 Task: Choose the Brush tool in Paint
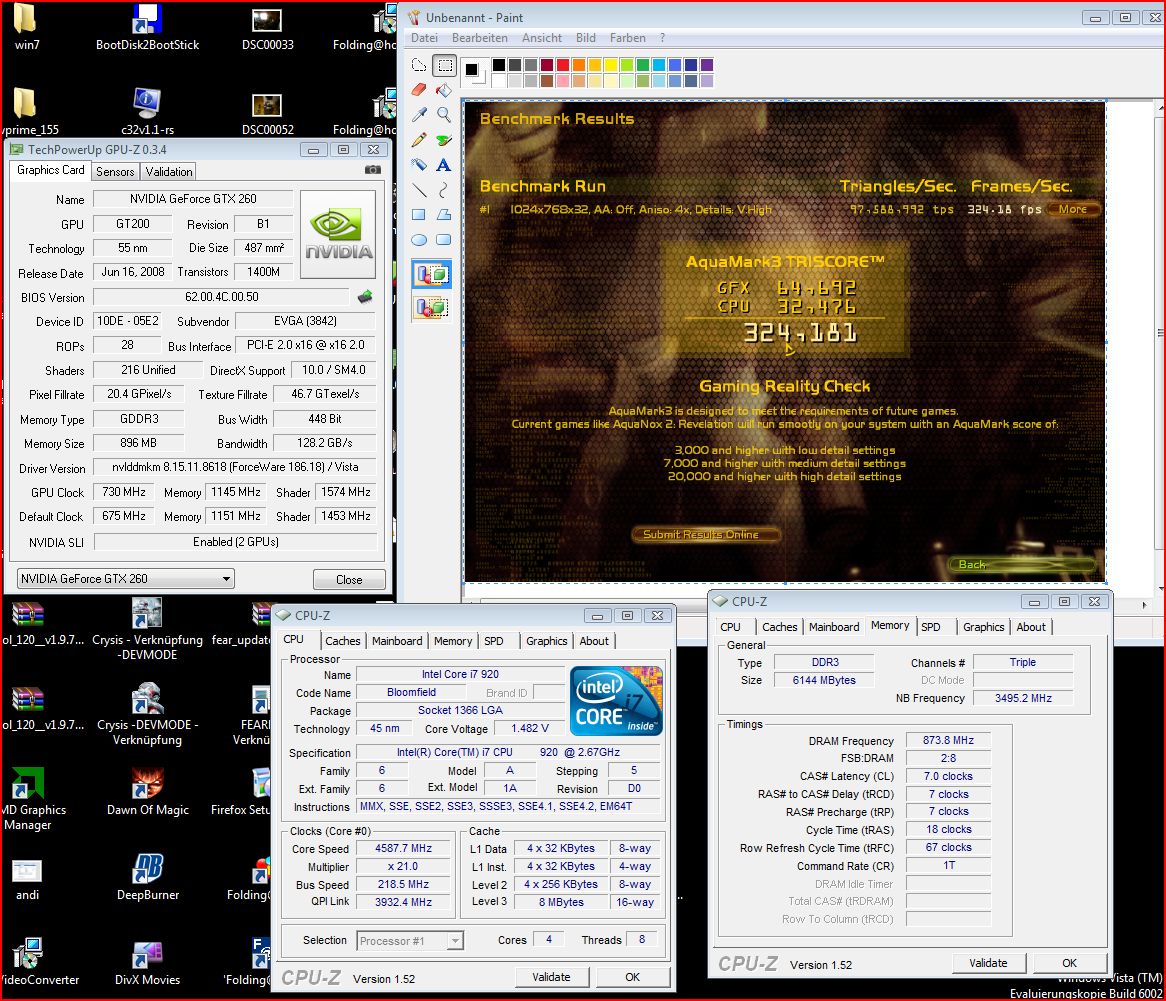445,140
